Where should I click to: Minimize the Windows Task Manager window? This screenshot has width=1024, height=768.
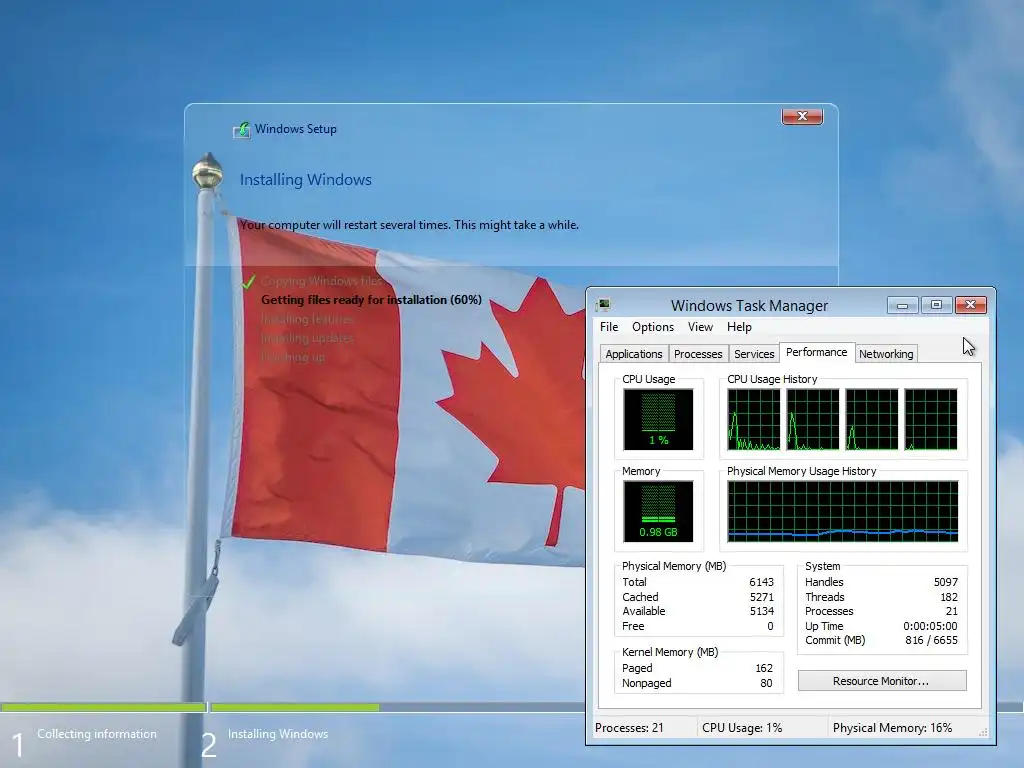coord(903,305)
